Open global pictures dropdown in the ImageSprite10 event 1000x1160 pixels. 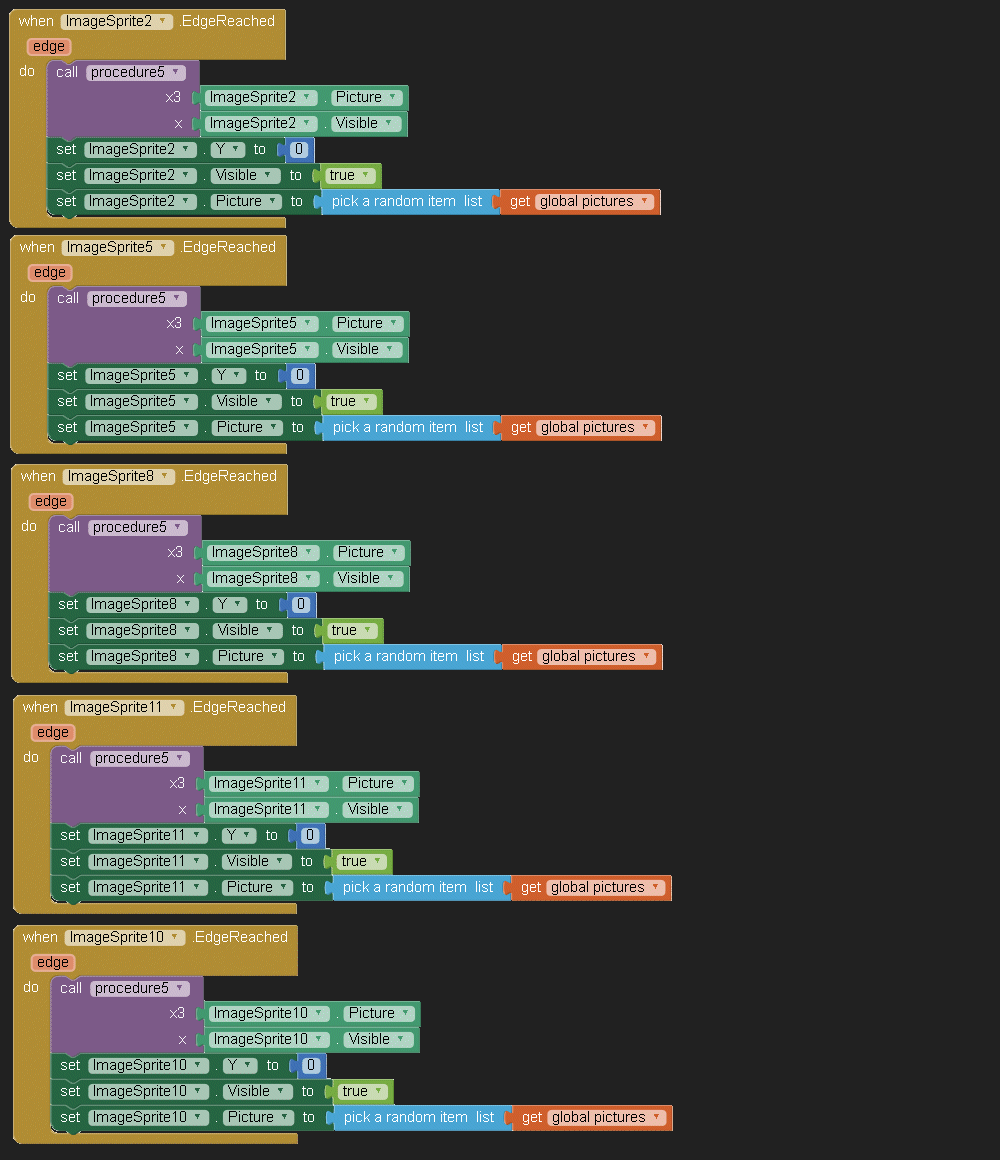tap(656, 1117)
